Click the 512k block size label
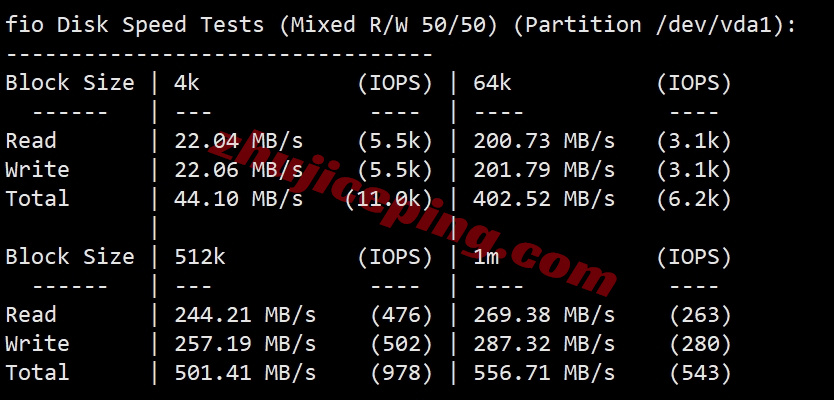Viewport: 834px width, 400px height. click(200, 257)
